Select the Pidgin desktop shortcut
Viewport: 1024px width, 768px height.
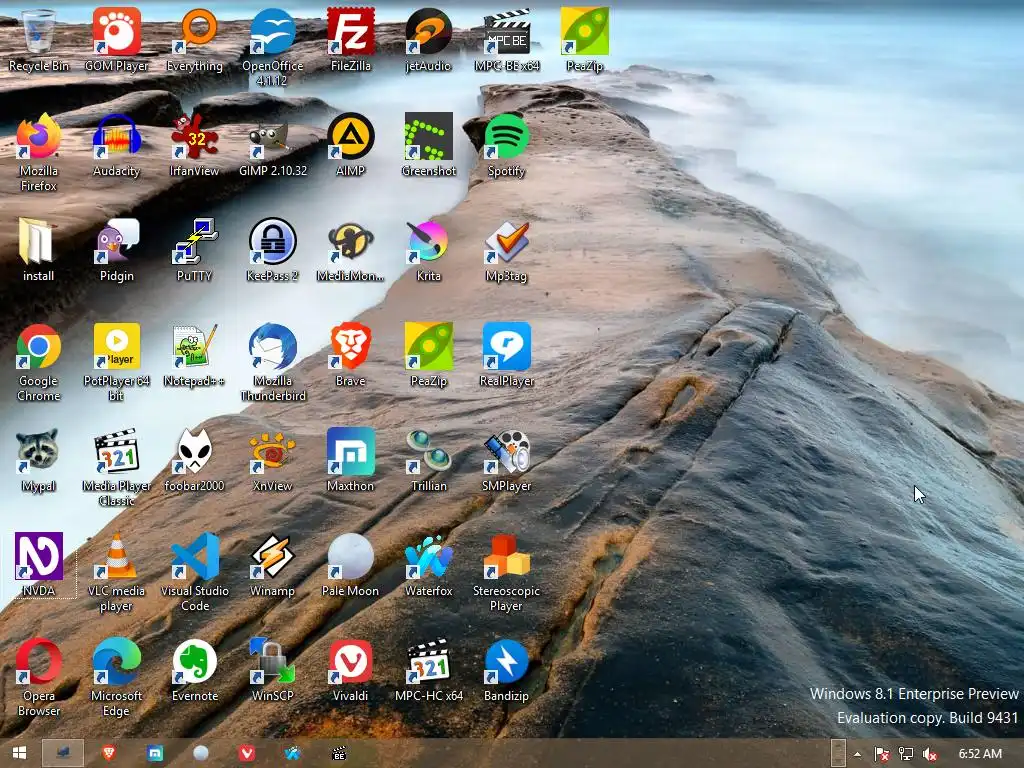click(x=116, y=250)
